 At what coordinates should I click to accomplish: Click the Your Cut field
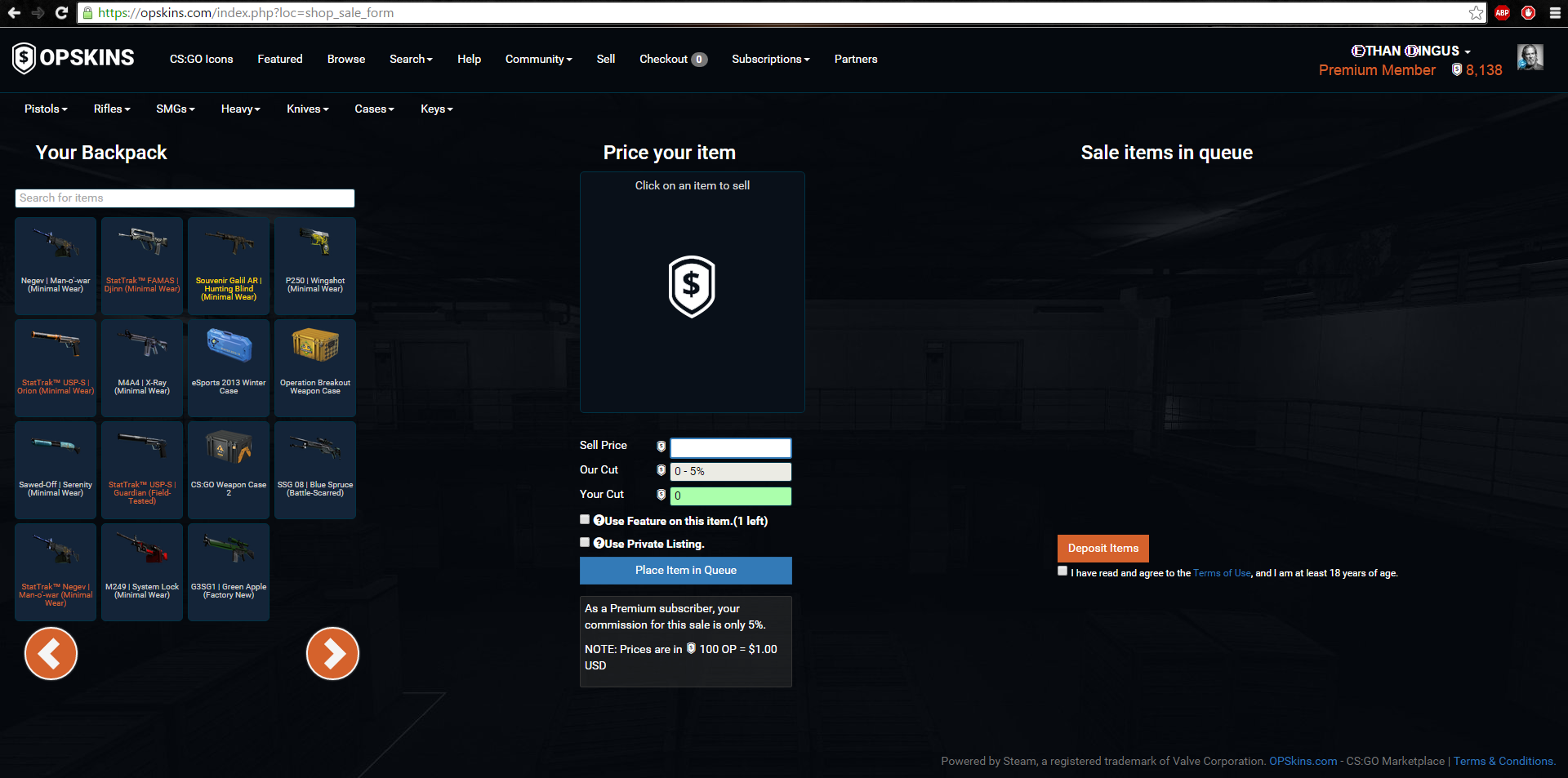(x=731, y=496)
